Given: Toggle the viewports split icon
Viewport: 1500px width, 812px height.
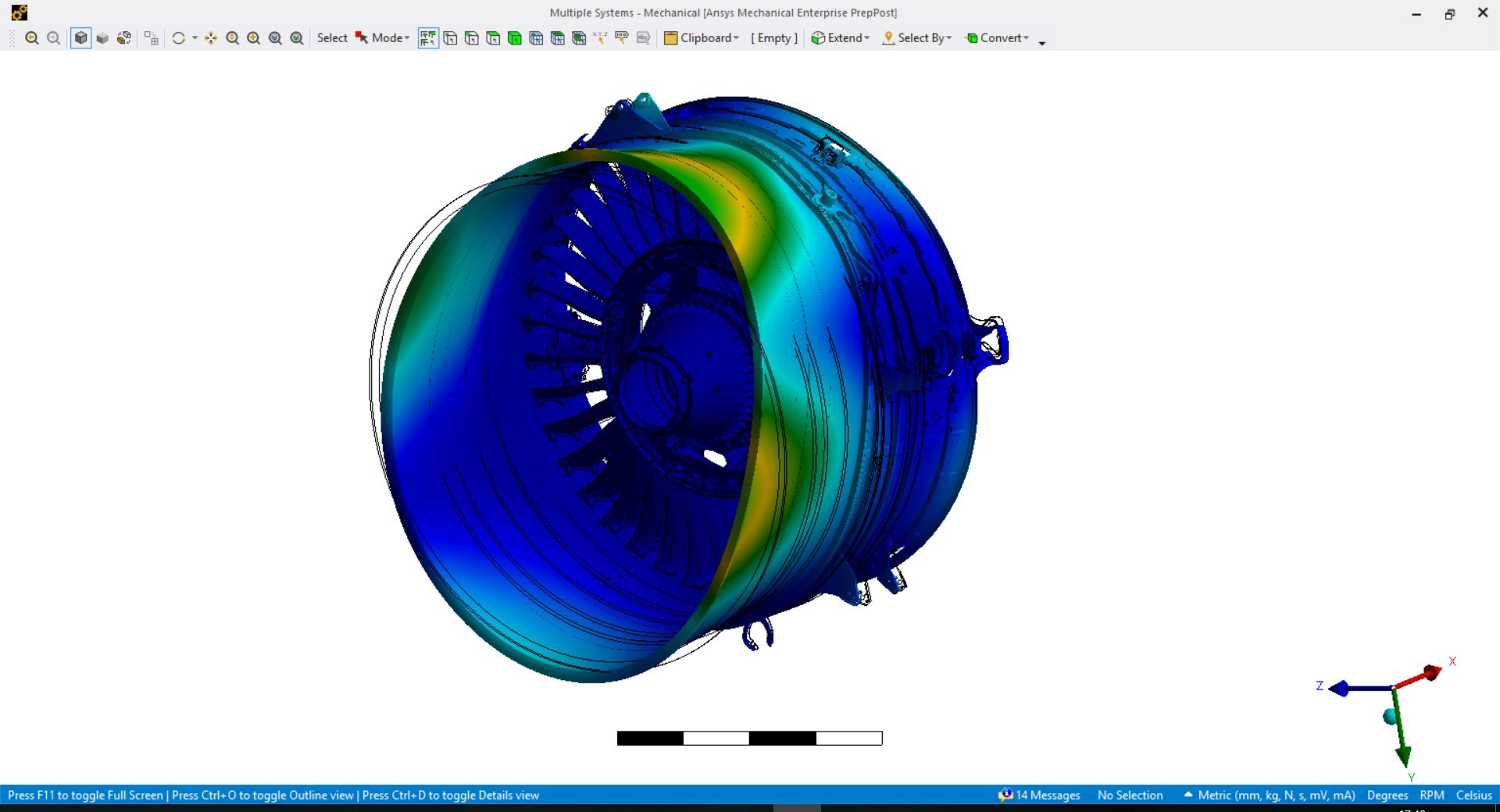Looking at the screenshot, I should pos(150,37).
